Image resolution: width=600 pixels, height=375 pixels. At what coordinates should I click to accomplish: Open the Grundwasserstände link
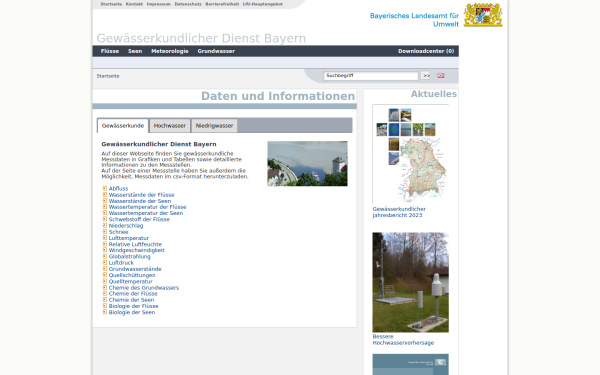coord(135,269)
